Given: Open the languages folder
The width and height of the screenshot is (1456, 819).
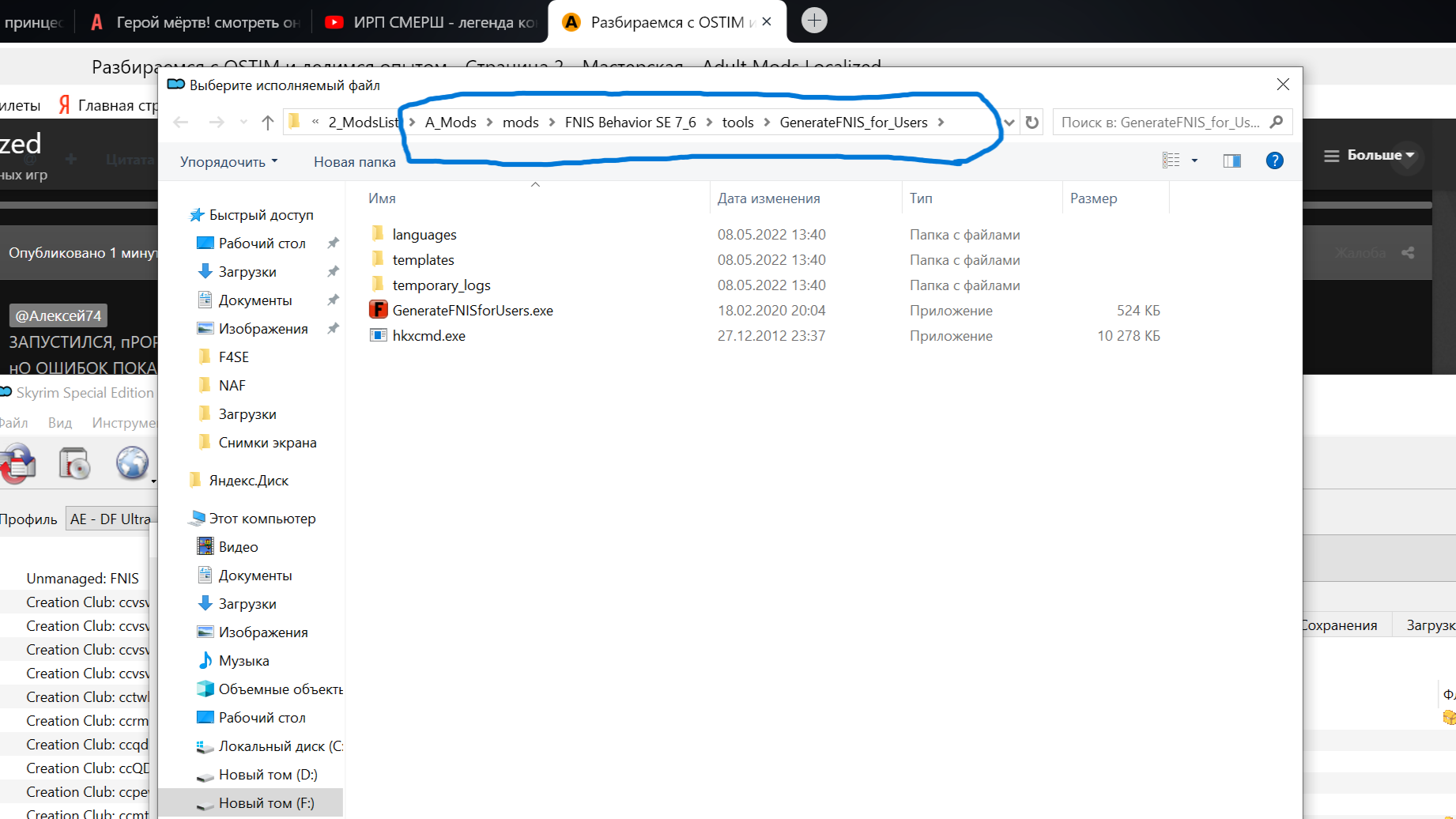Looking at the screenshot, I should click(424, 235).
